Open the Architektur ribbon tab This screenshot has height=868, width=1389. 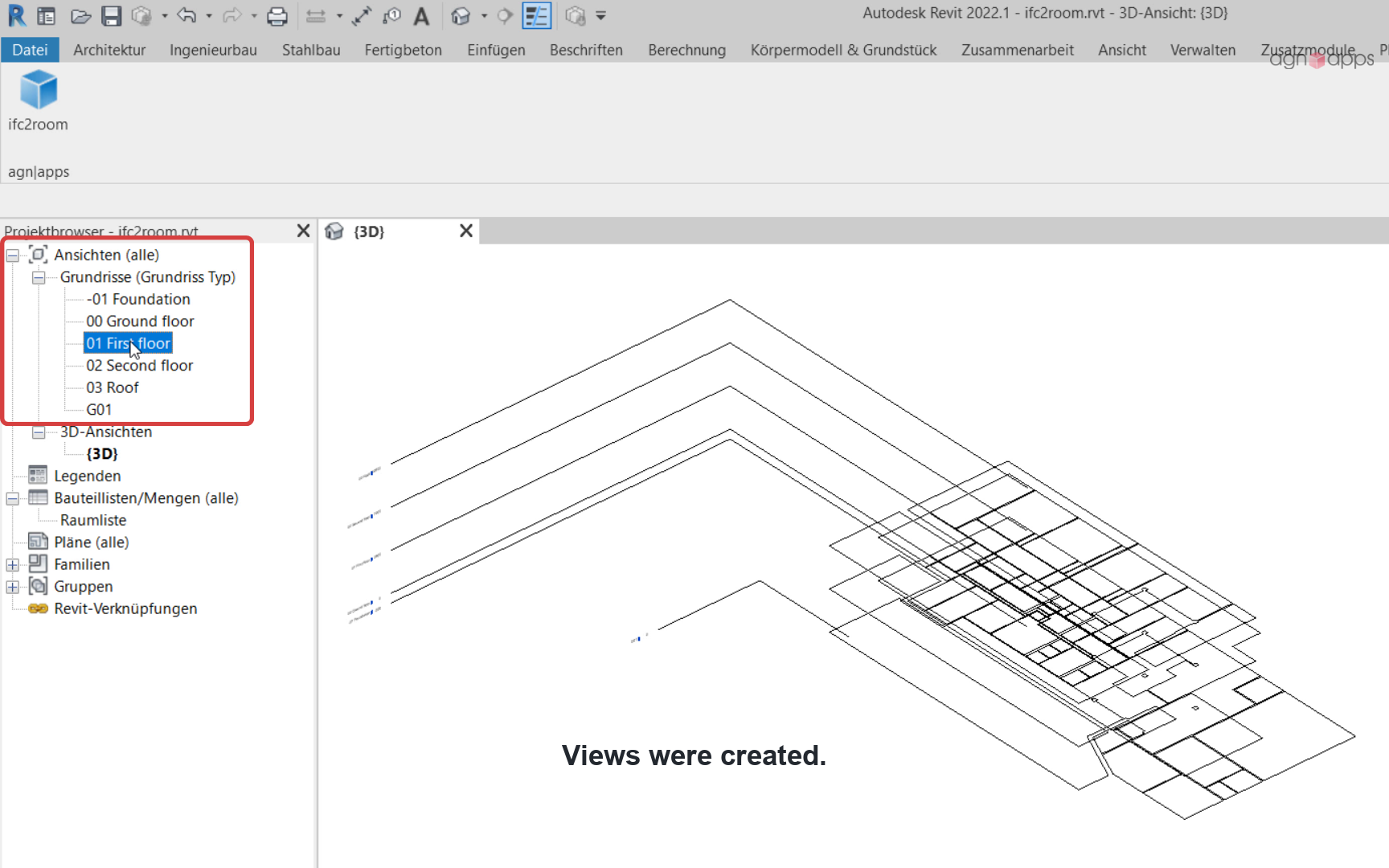tap(109, 50)
